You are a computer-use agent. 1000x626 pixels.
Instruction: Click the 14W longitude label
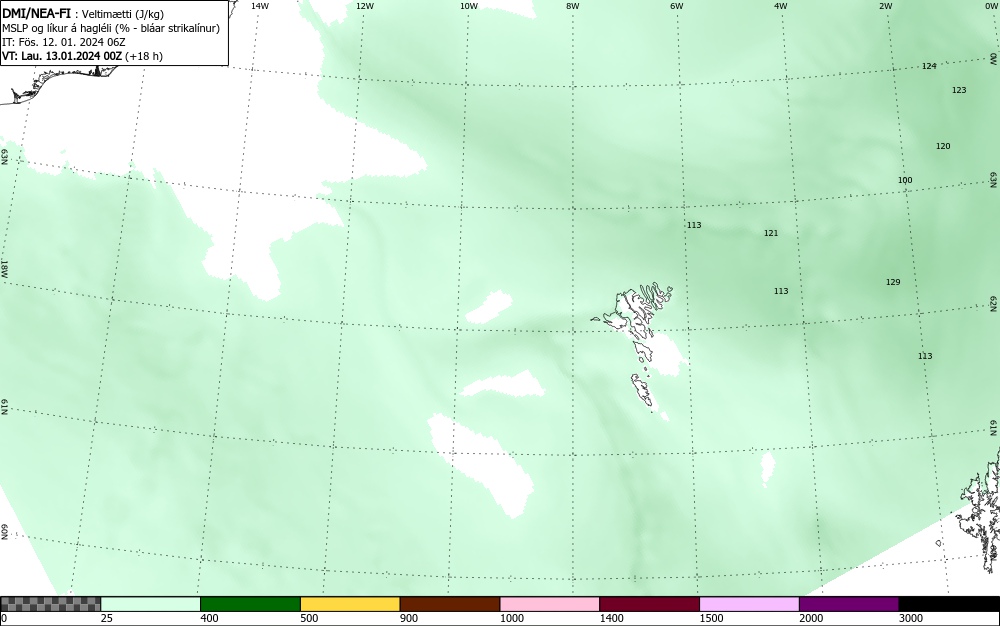click(260, 6)
